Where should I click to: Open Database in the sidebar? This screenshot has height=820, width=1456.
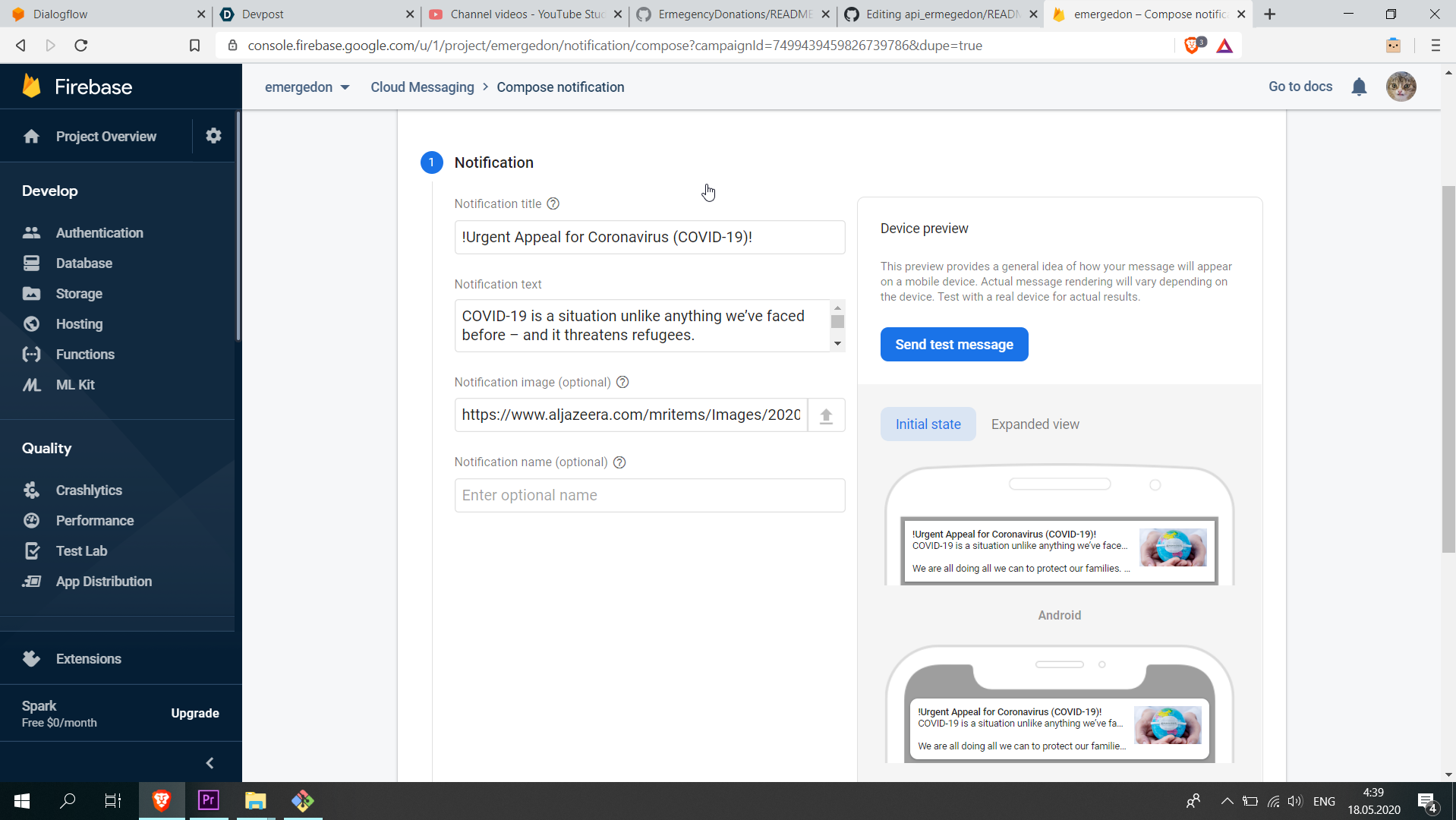[84, 263]
